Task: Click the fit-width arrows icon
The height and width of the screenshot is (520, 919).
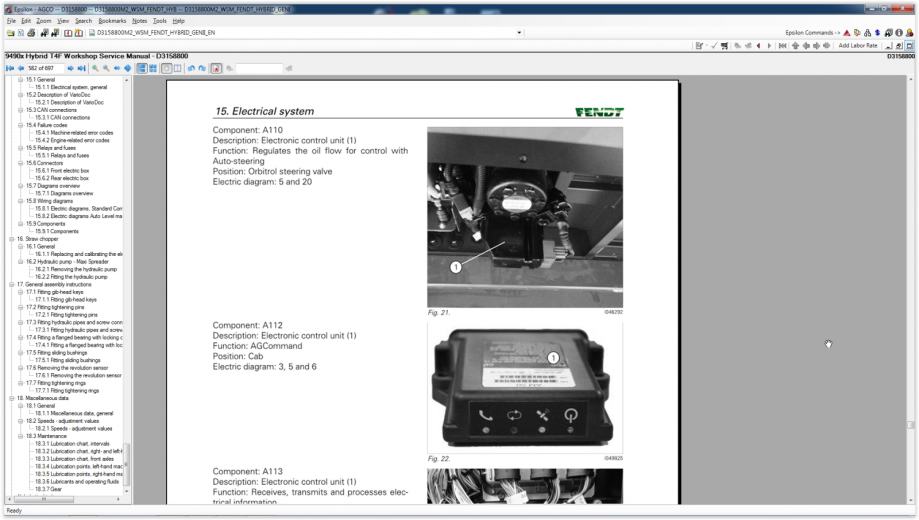Action: pyautogui.click(x=117, y=69)
